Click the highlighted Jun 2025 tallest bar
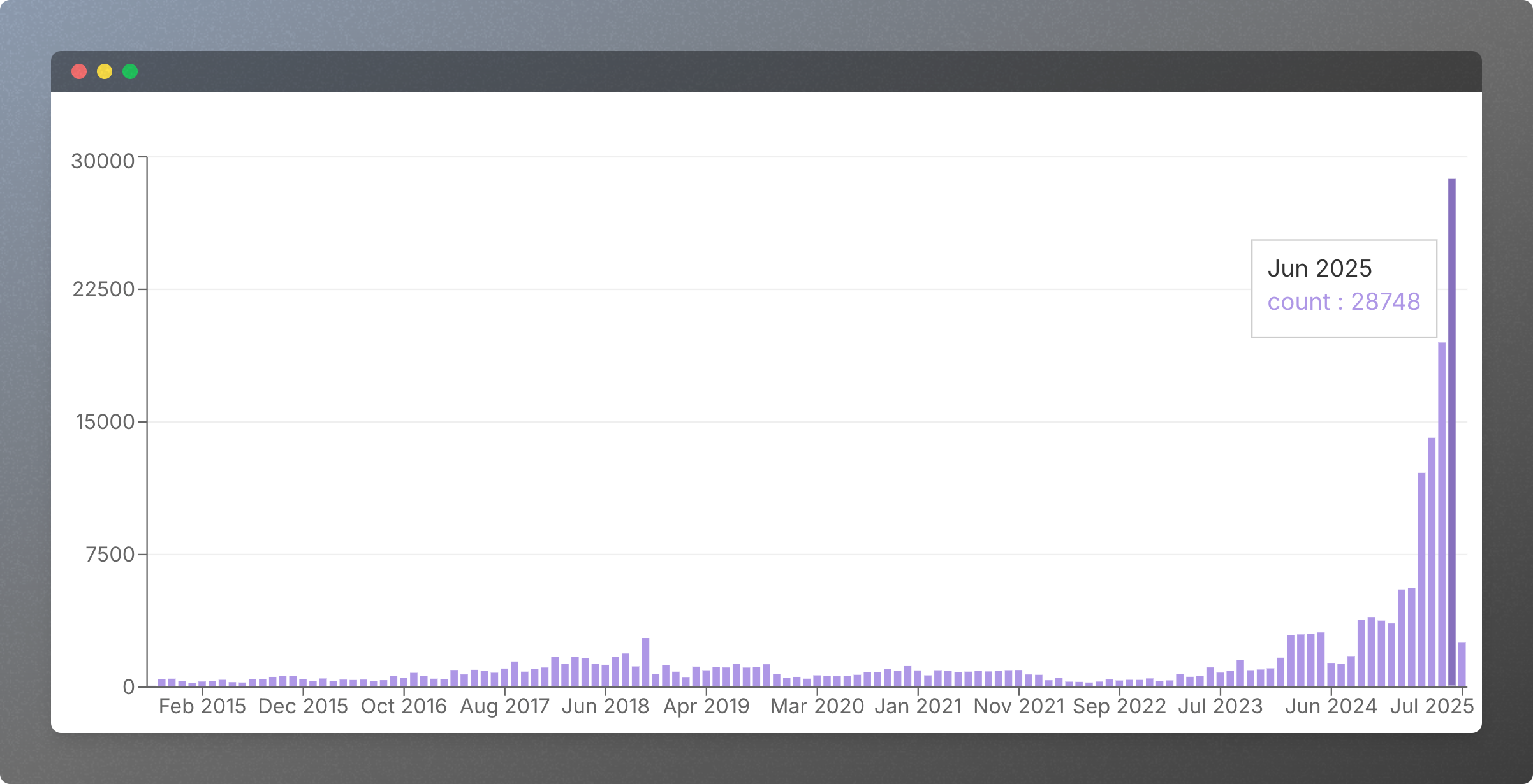This screenshot has width=1533, height=784. coord(1452,432)
